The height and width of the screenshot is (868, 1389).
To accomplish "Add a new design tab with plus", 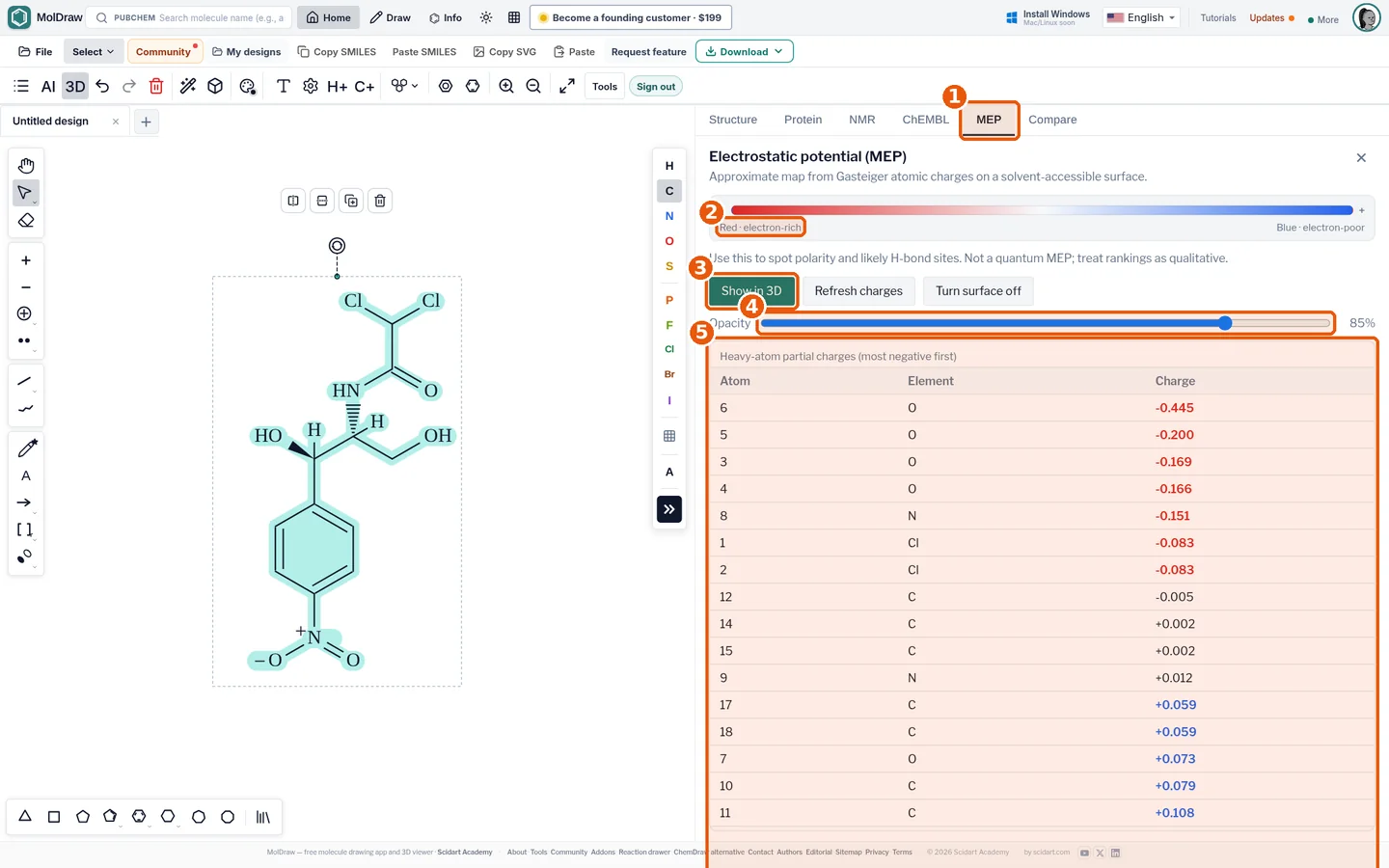I will tap(146, 122).
